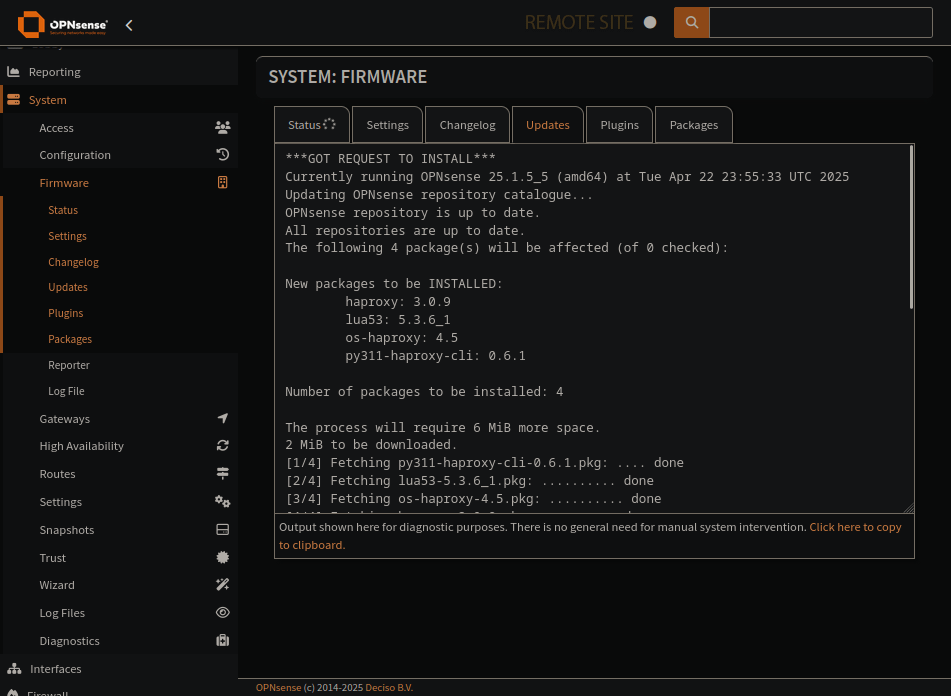Expand the Gateways submenu

pos(120,418)
